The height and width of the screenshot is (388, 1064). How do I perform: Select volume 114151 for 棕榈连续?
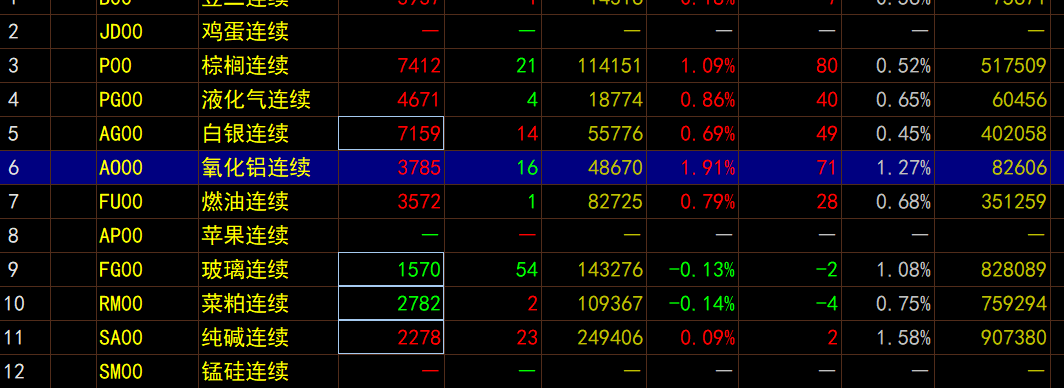(x=610, y=66)
